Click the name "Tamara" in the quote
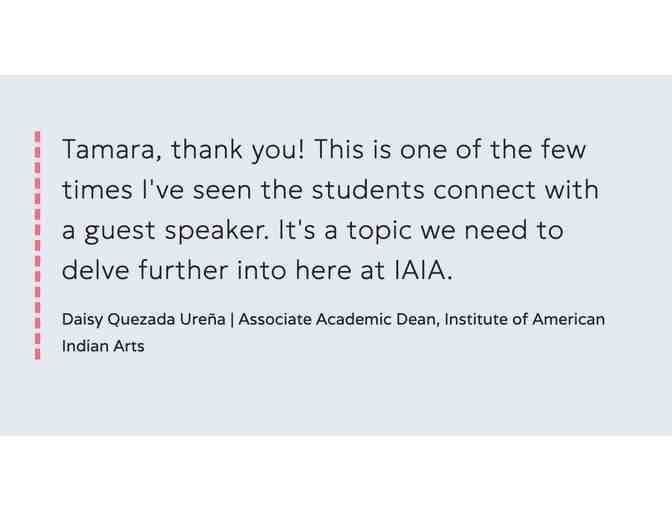This screenshot has height=510, width=672. pos(109,150)
